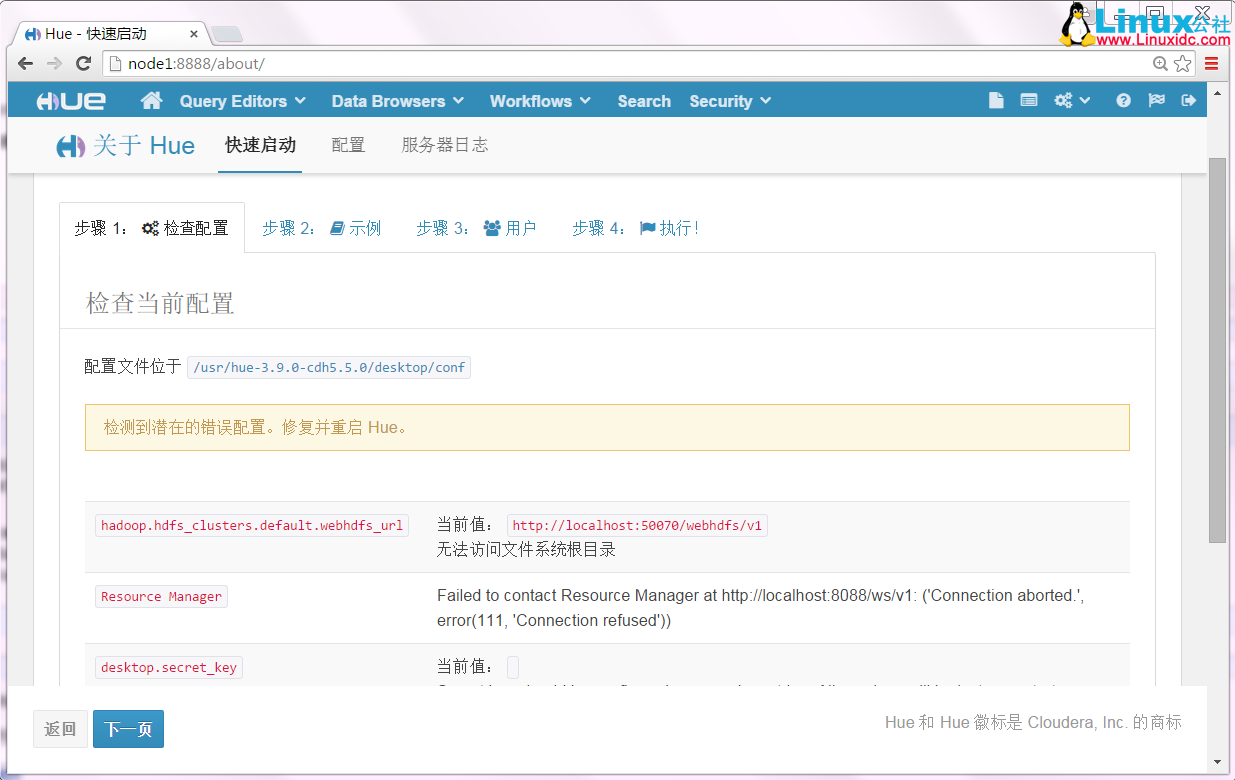Click the address bar URL field
Screen dimensions: 1235x780
point(600,64)
